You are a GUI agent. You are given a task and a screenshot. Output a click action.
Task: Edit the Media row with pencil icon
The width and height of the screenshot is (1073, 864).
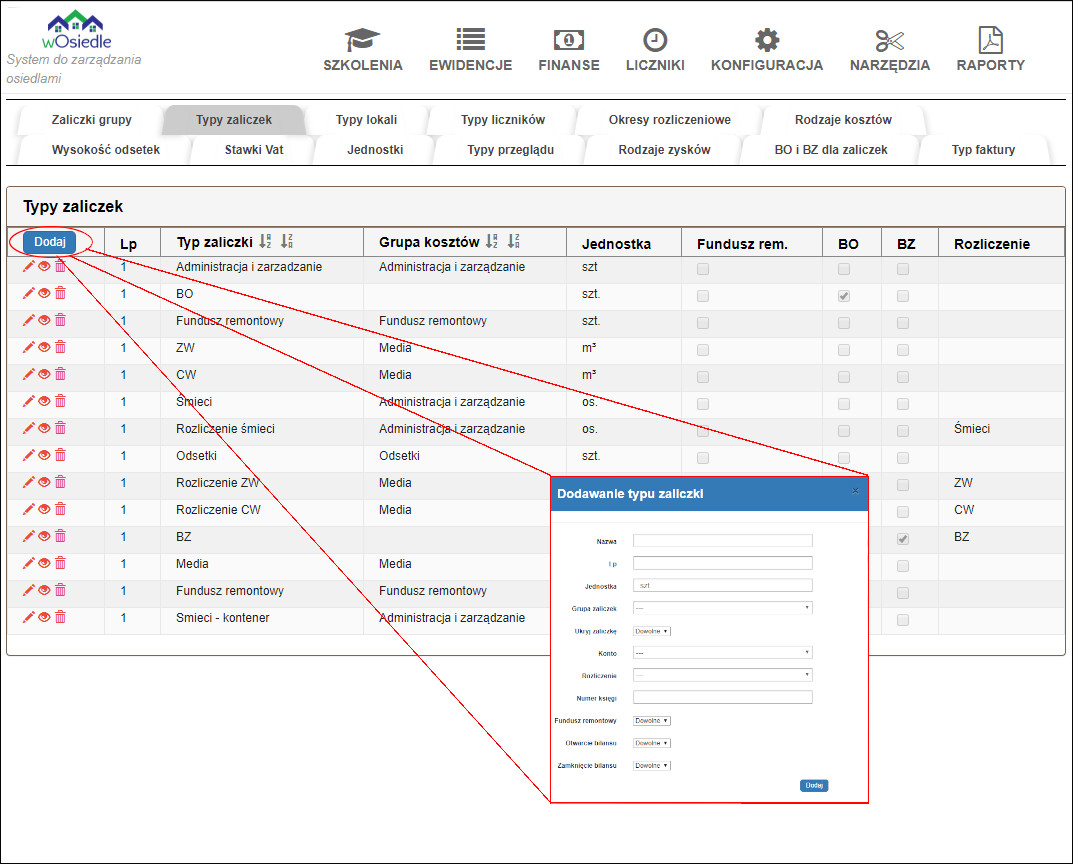[x=28, y=563]
